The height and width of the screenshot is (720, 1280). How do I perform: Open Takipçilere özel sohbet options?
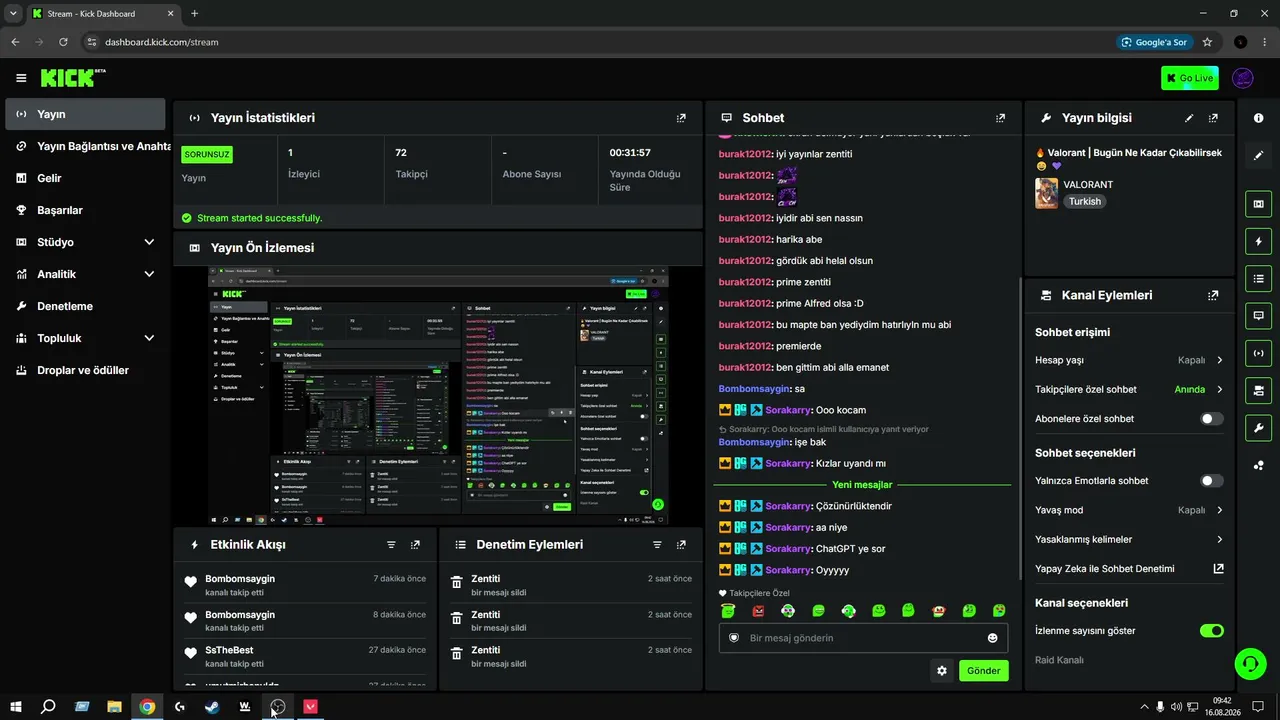click(x=1129, y=389)
